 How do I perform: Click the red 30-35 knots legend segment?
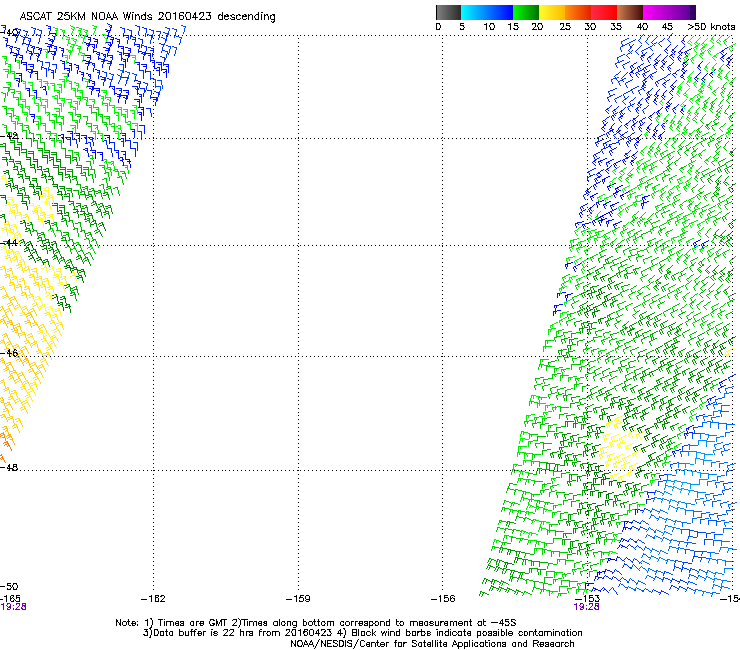click(x=604, y=12)
